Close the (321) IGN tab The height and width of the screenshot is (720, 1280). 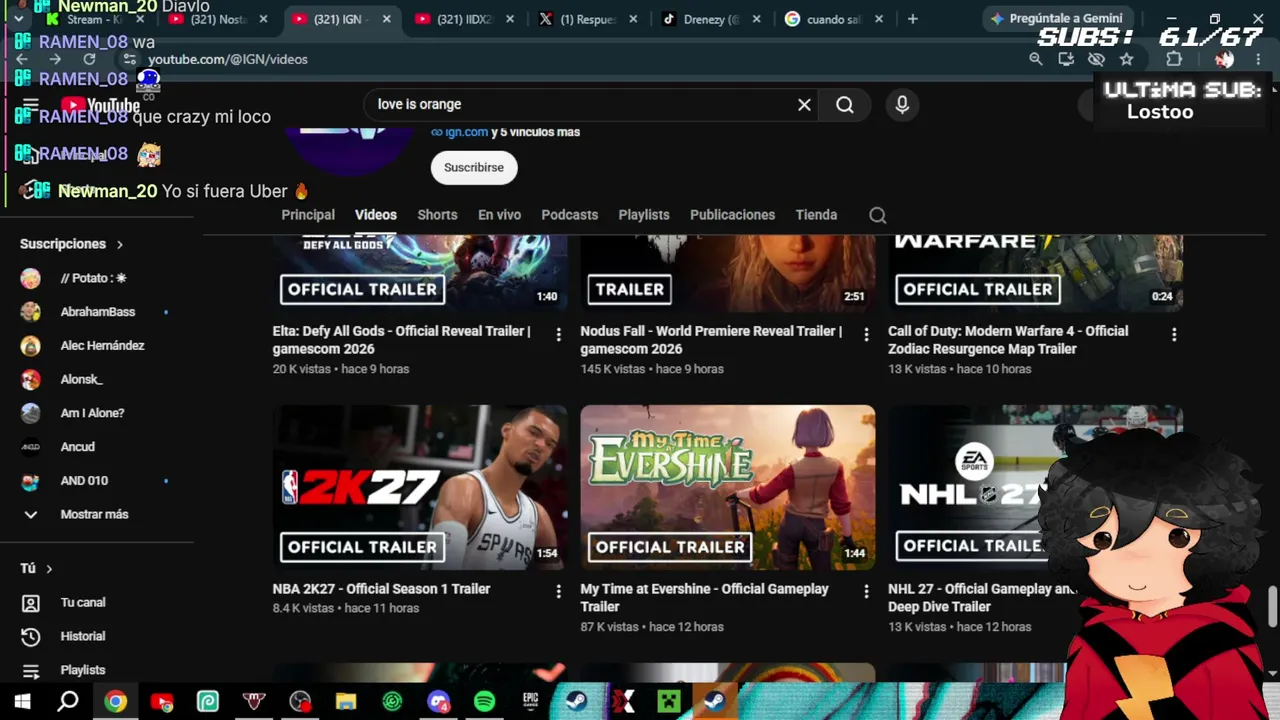pos(387,19)
